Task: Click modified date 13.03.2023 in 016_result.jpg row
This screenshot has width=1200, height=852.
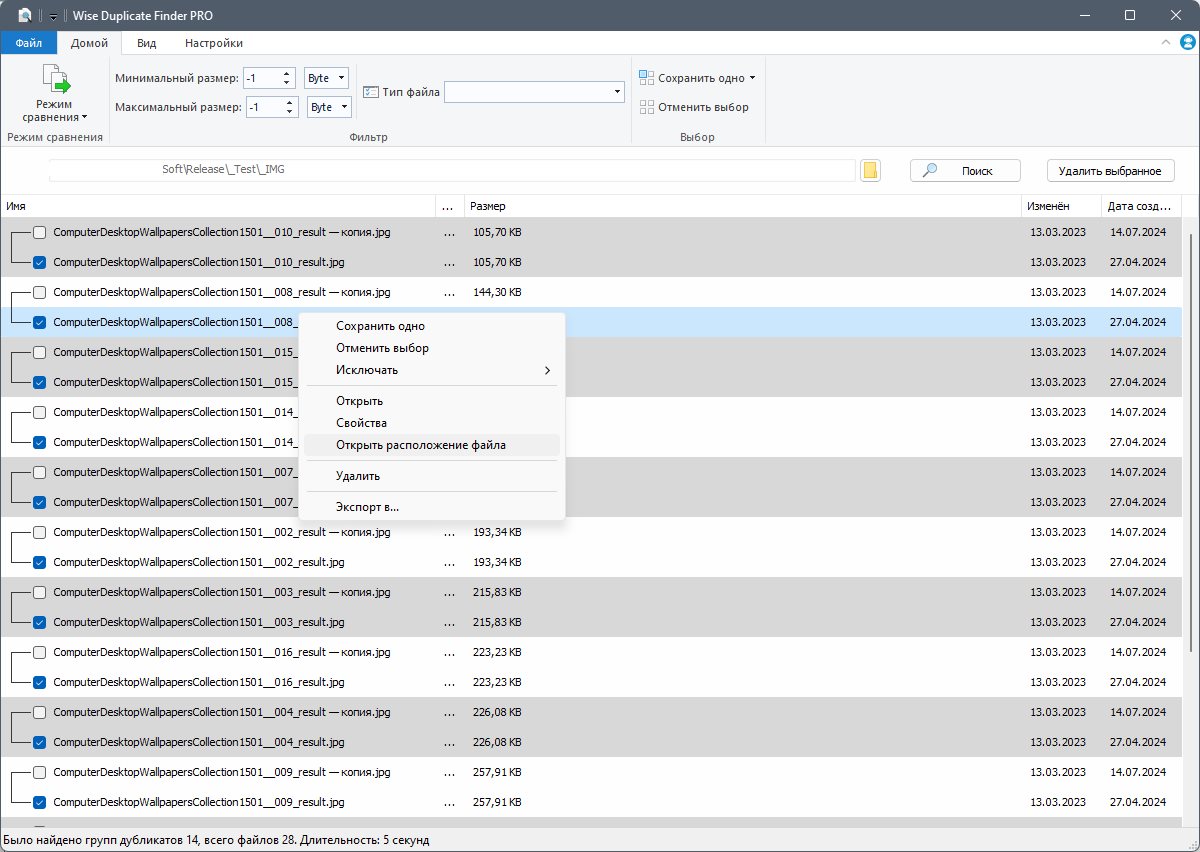Action: point(1058,682)
